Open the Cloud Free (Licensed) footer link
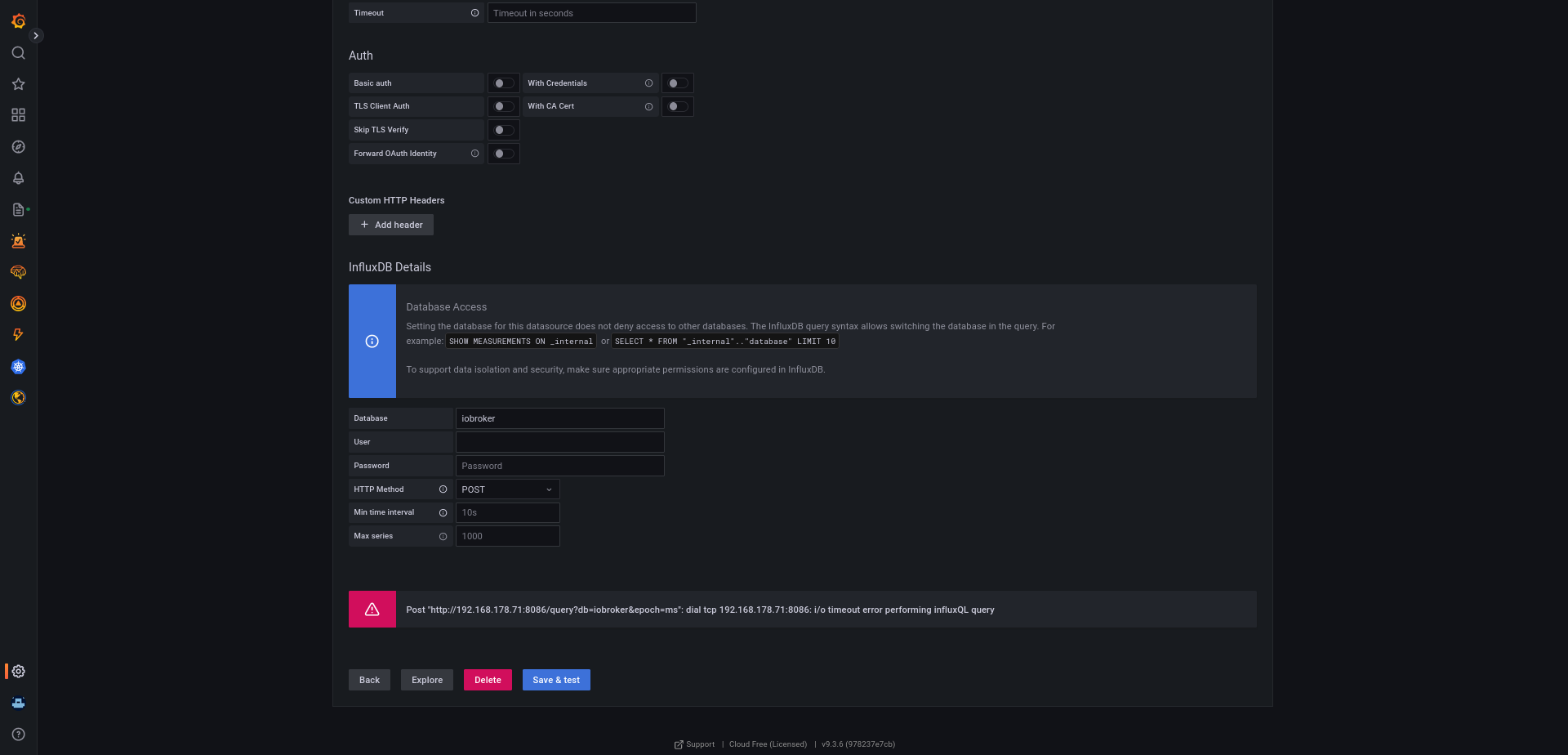The height and width of the screenshot is (755, 1568). 768,744
